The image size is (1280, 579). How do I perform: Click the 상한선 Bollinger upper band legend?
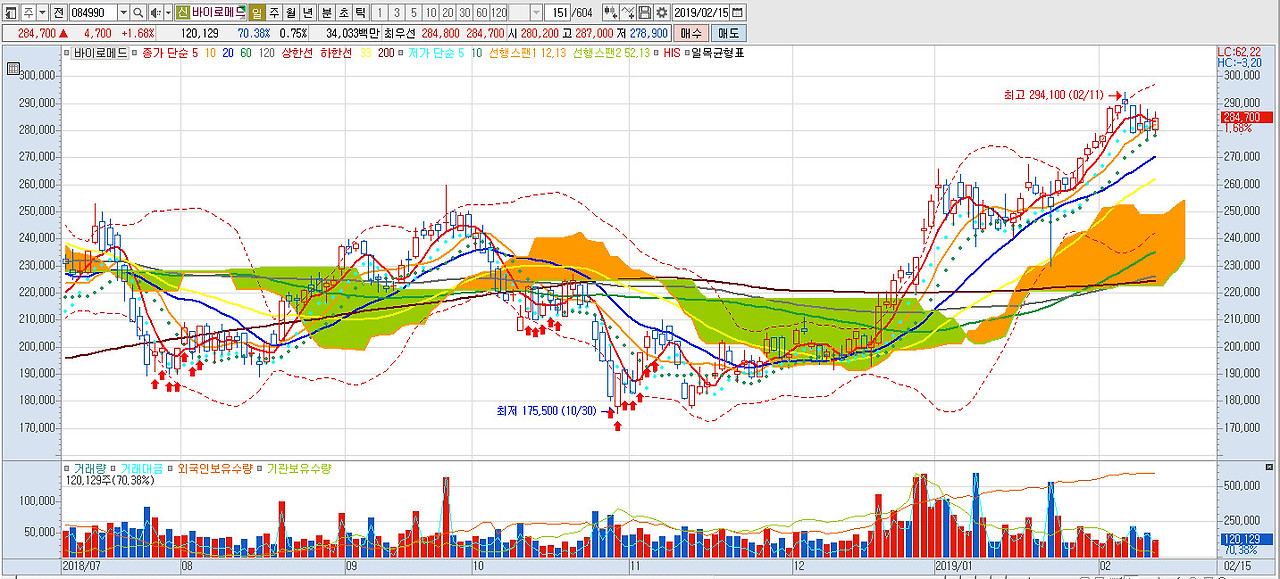pos(298,53)
